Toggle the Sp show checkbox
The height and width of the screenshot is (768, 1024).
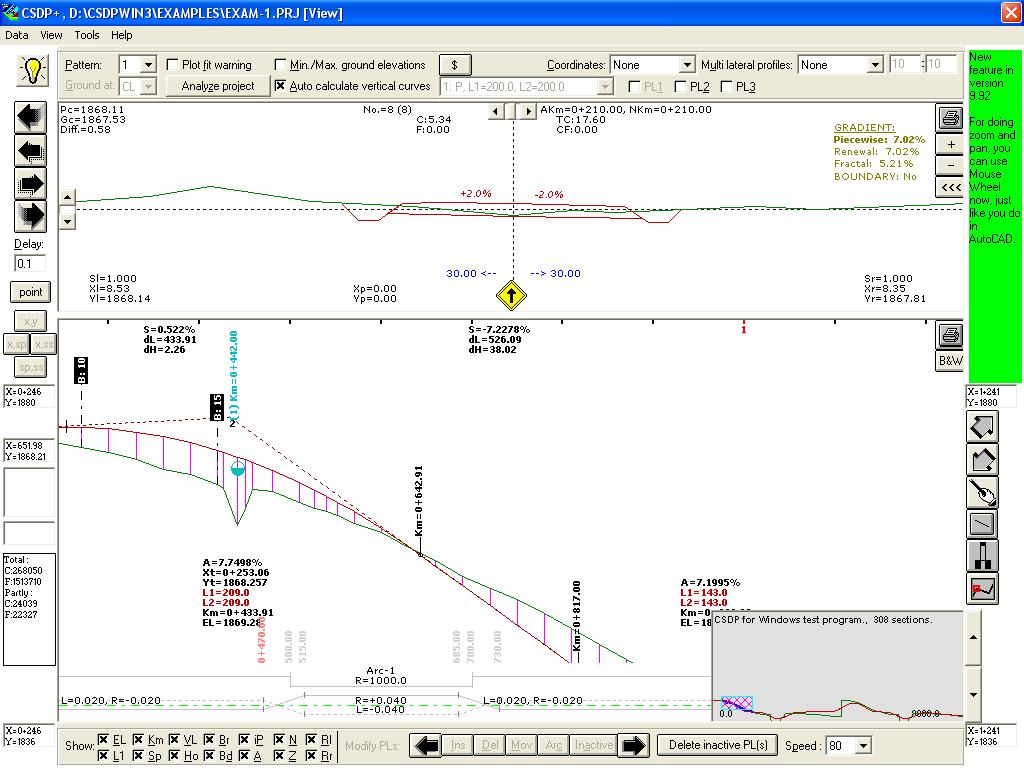pos(138,756)
